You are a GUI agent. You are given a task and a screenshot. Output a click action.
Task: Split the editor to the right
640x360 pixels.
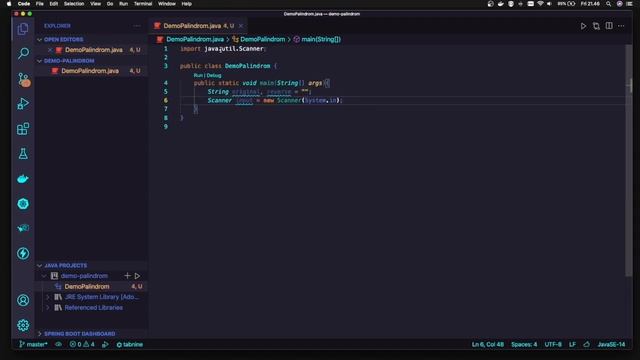point(609,26)
